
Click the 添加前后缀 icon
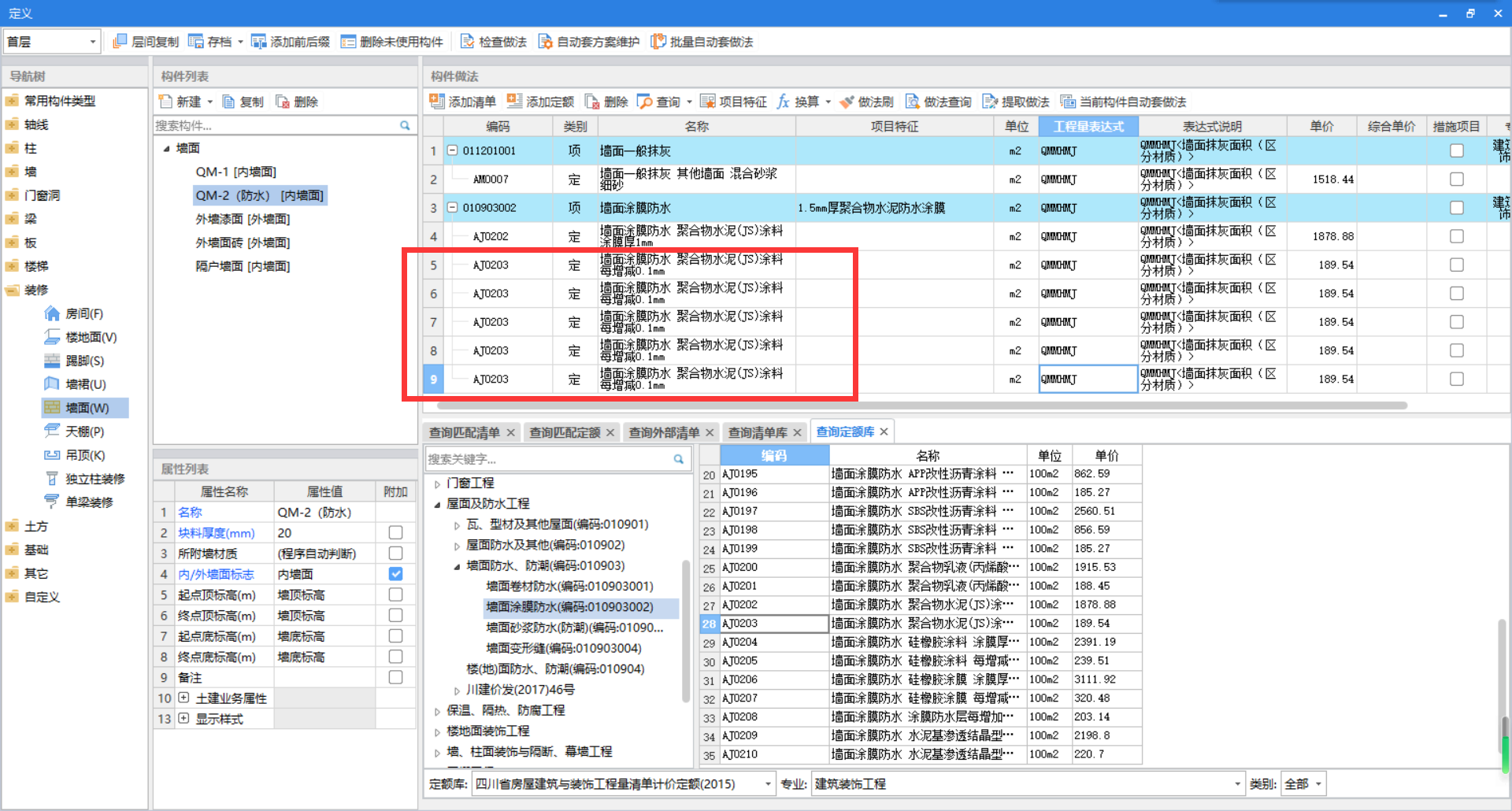[258, 42]
